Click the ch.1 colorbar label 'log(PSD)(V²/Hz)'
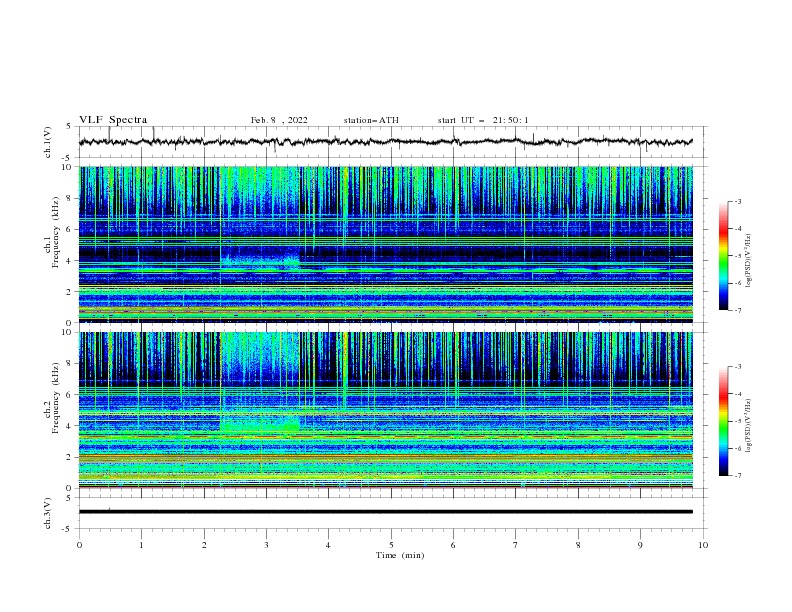The width and height of the screenshot is (792, 612). [x=749, y=261]
